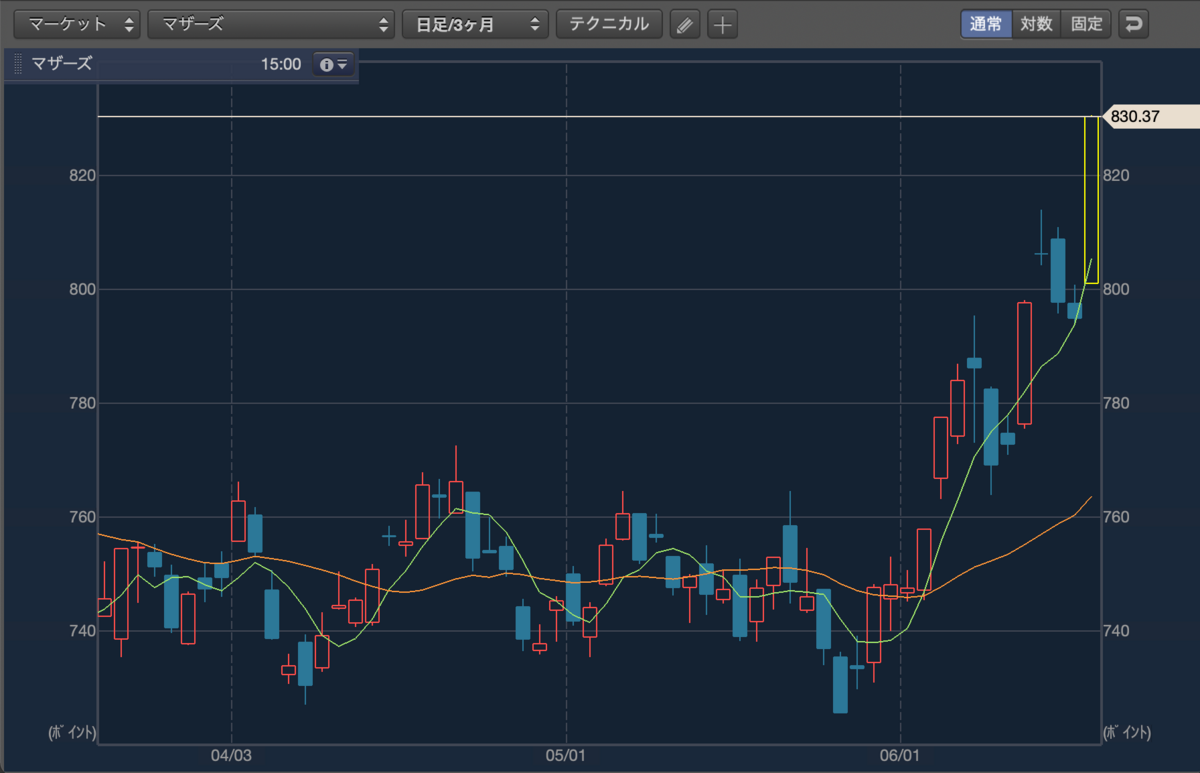Switch scale to 通常 mode
This screenshot has width=1200, height=773.
986,24
